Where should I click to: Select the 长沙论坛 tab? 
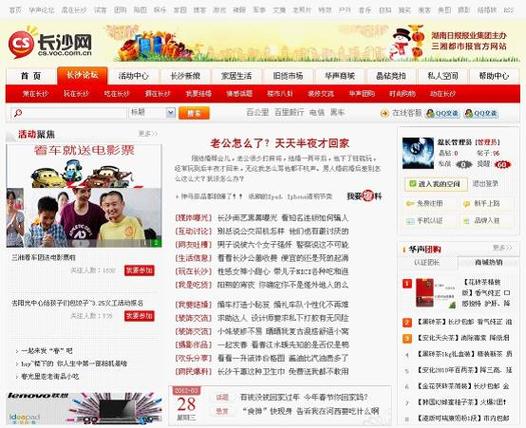(82, 75)
